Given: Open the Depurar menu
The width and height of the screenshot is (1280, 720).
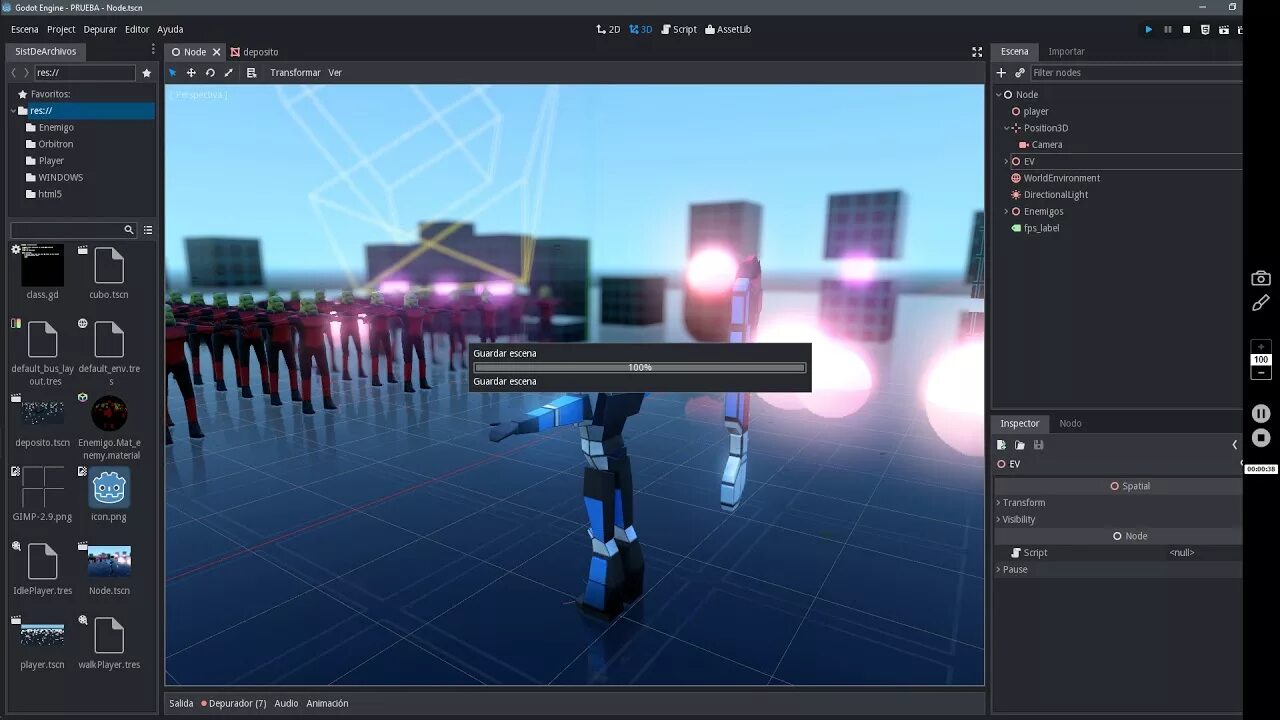Looking at the screenshot, I should 99,29.
